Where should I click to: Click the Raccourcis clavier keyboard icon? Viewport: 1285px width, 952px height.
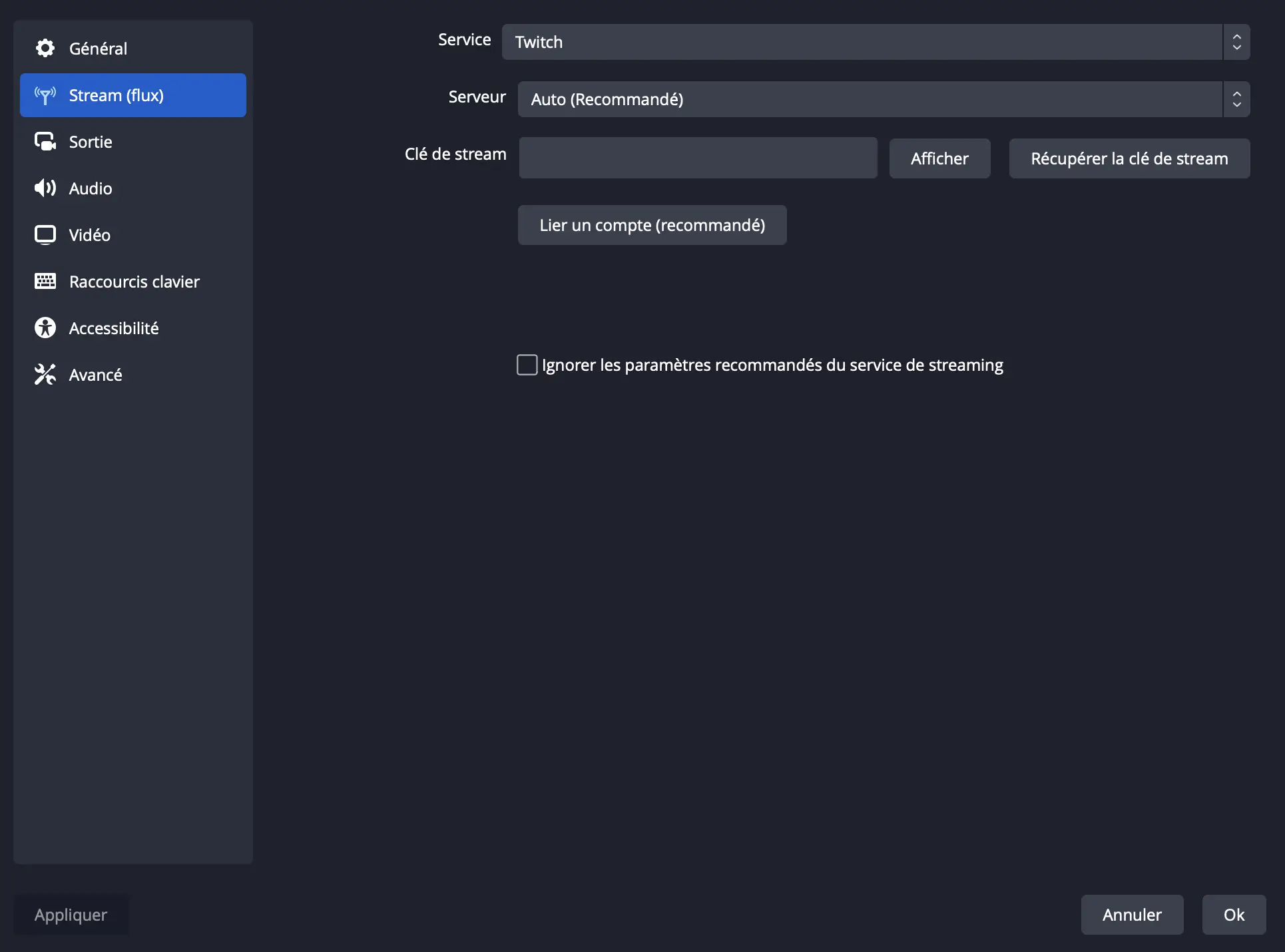tap(45, 281)
